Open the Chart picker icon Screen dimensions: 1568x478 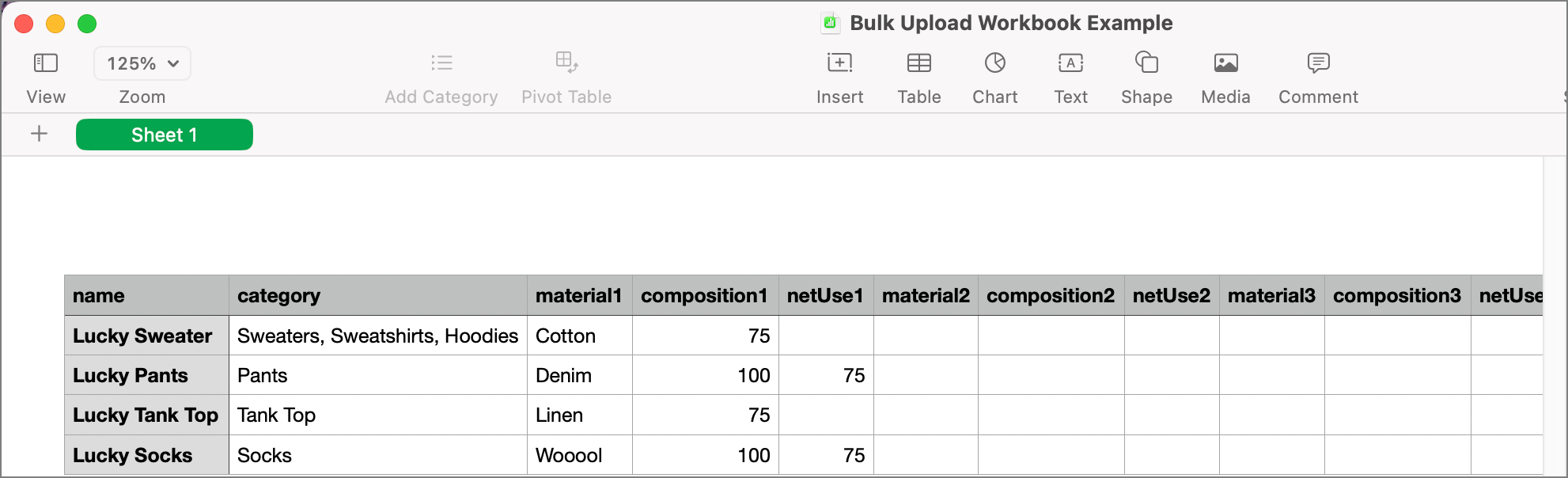994,63
